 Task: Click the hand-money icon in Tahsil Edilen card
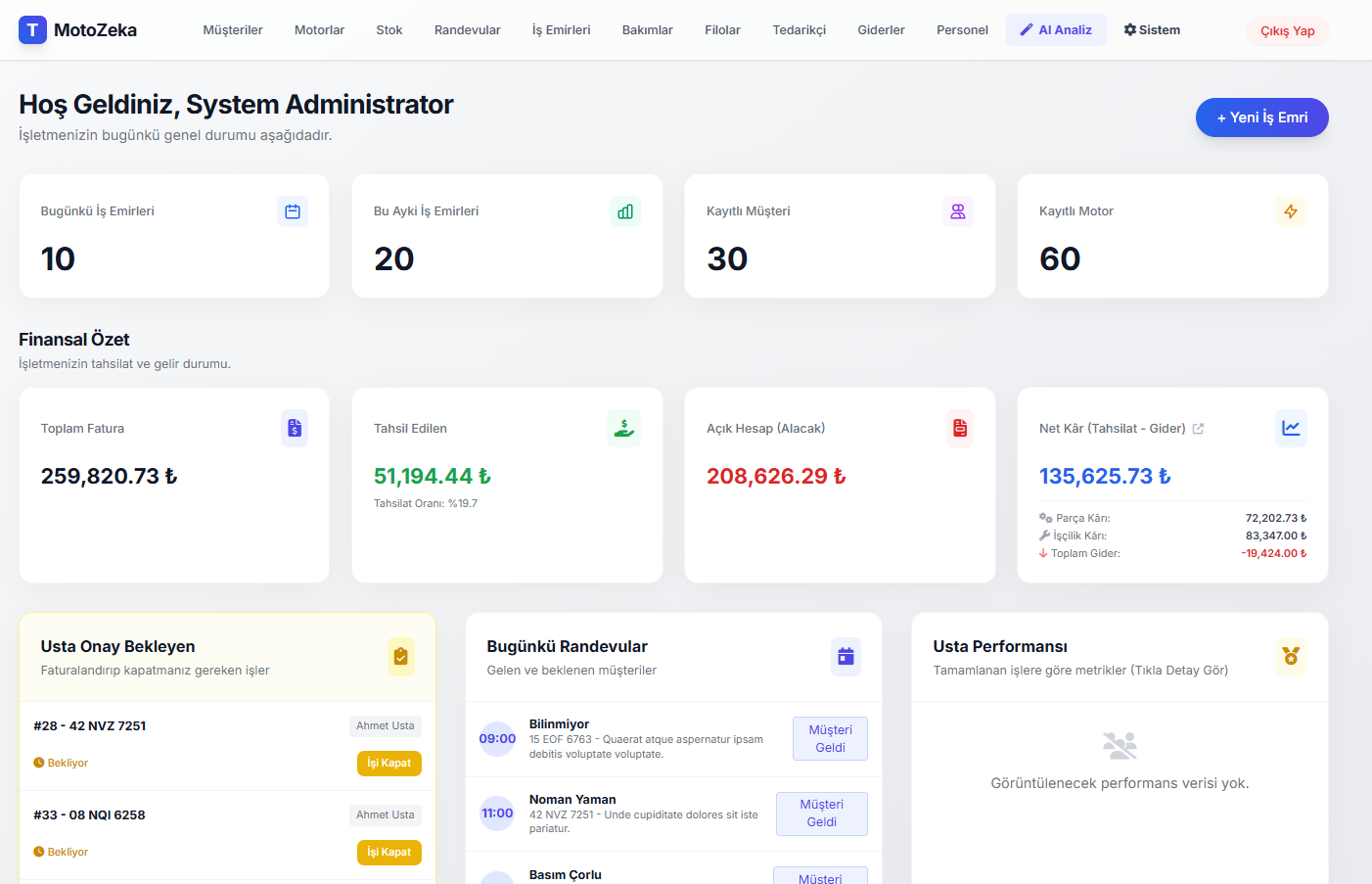coord(624,428)
